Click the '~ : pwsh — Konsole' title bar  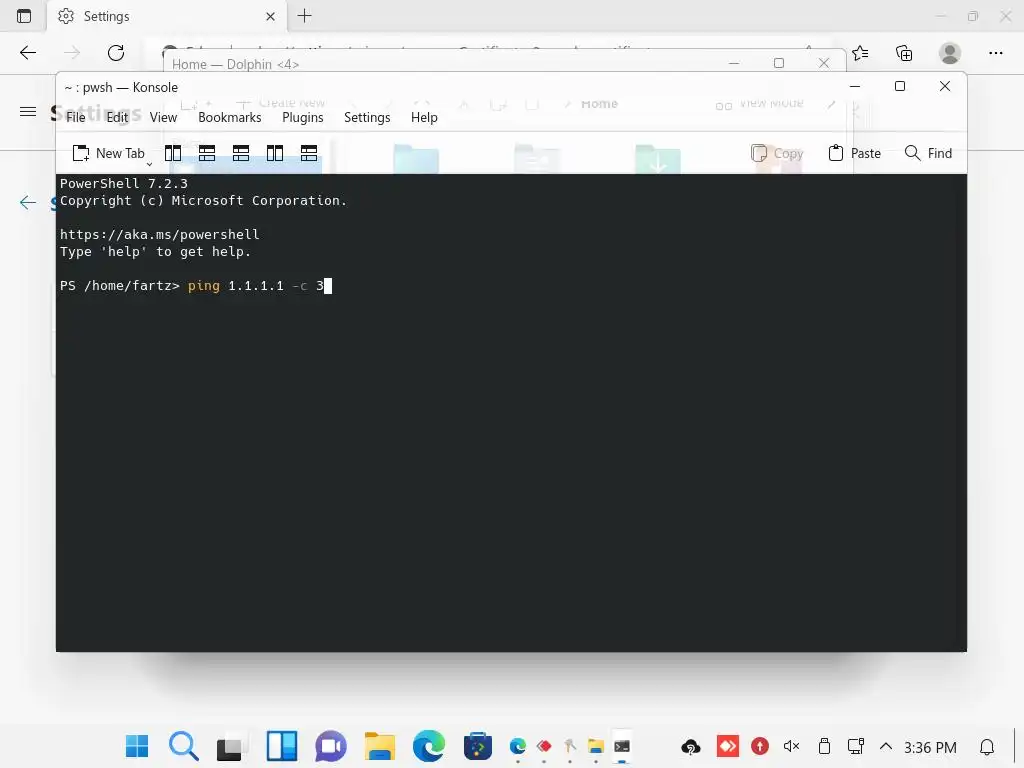(x=121, y=88)
